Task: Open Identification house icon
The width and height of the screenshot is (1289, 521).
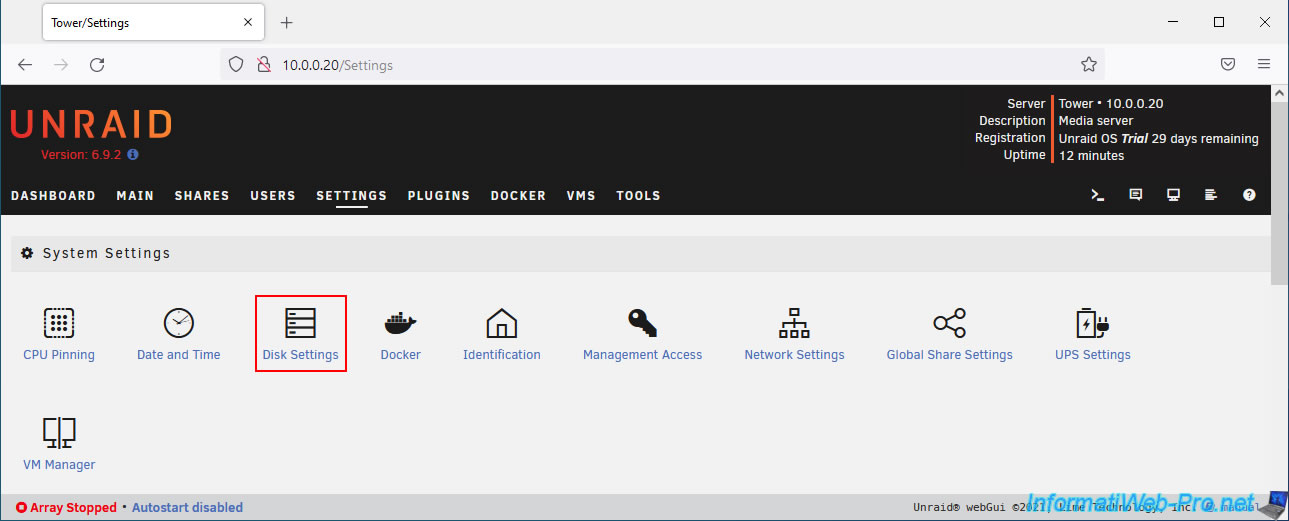Action: coord(501,323)
